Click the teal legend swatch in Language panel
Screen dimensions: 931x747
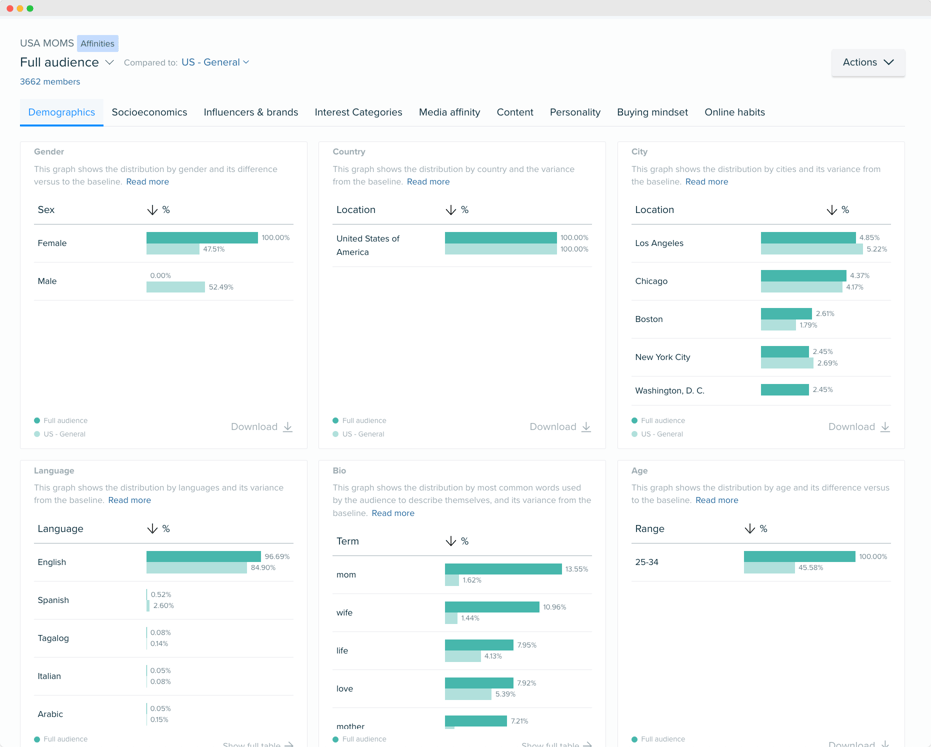36,739
